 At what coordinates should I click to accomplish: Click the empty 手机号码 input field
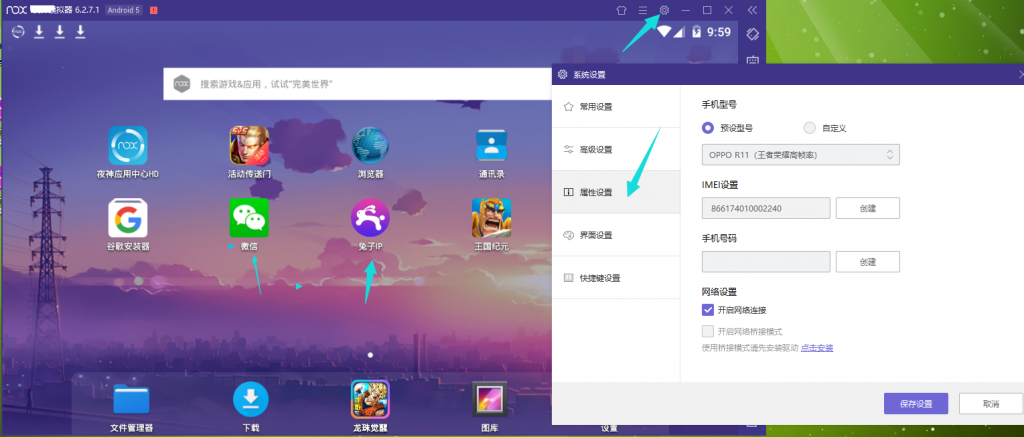[766, 262]
